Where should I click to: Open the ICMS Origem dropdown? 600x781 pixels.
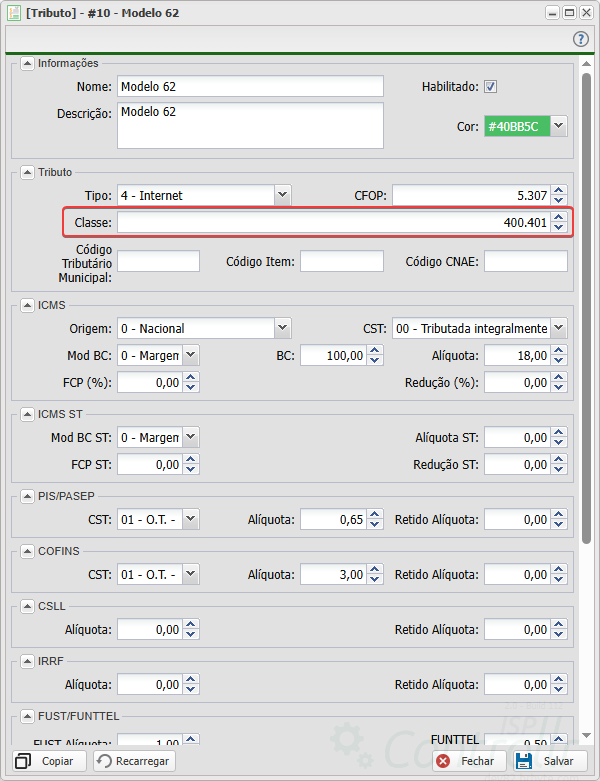(282, 328)
